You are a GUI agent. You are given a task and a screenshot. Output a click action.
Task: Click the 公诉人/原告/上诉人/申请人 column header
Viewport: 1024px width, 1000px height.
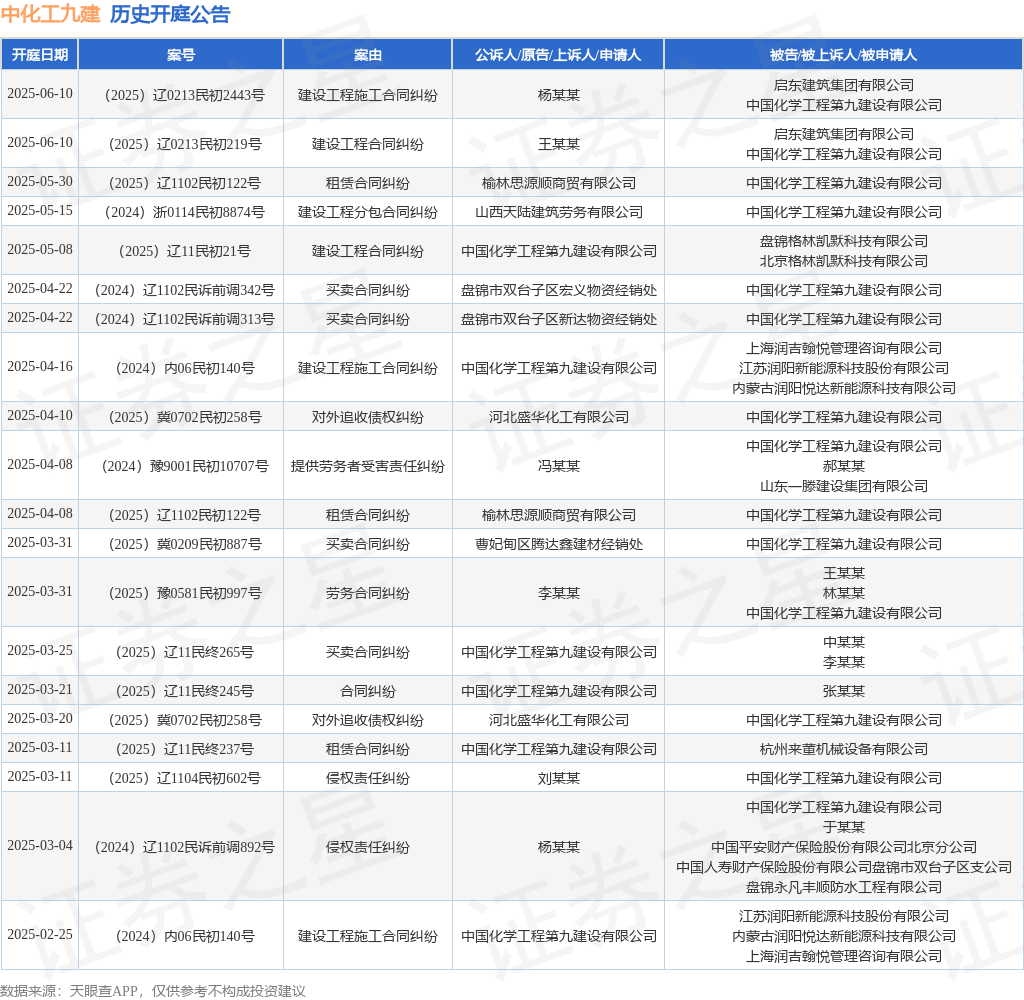pyautogui.click(x=558, y=55)
